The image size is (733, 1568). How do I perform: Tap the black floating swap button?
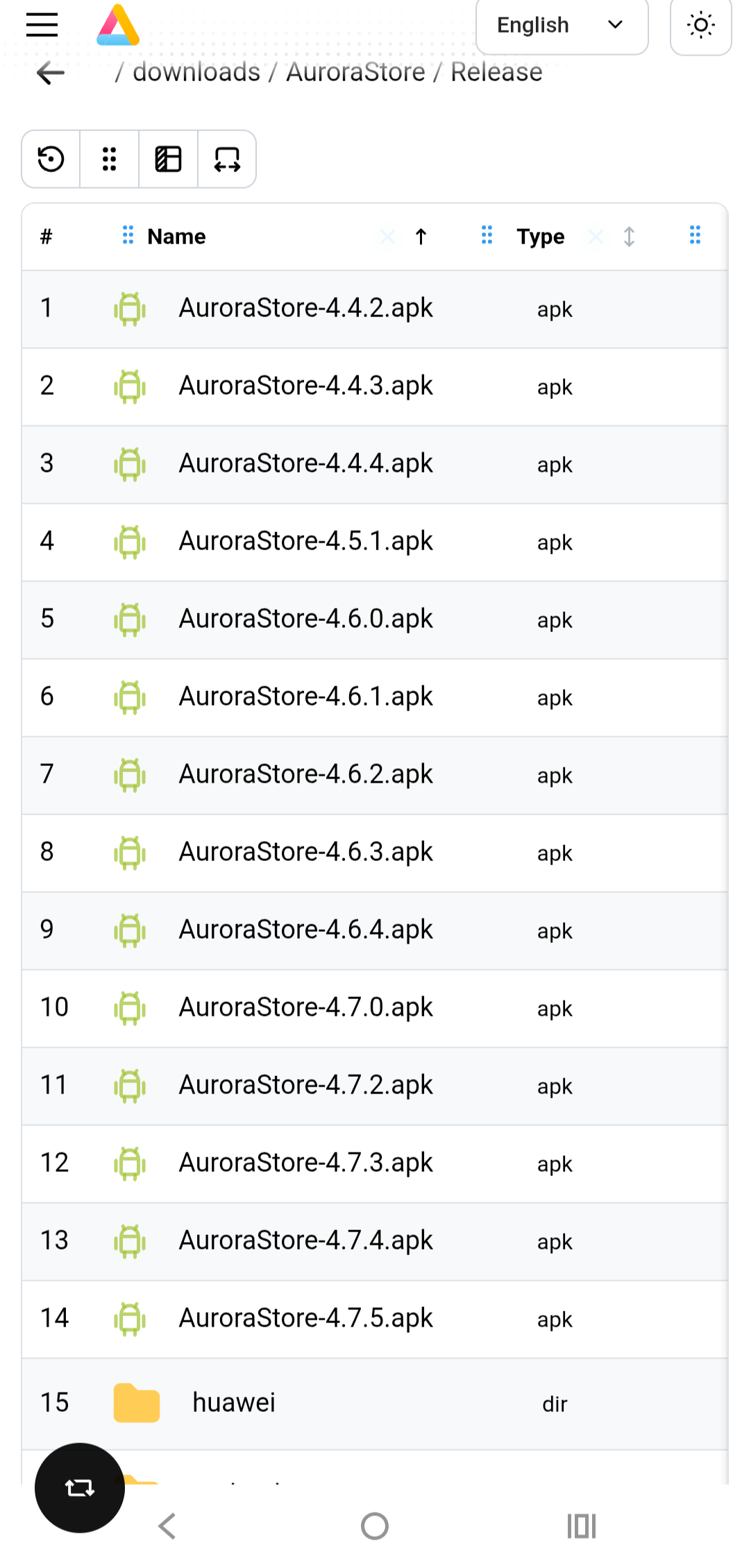point(80,1488)
